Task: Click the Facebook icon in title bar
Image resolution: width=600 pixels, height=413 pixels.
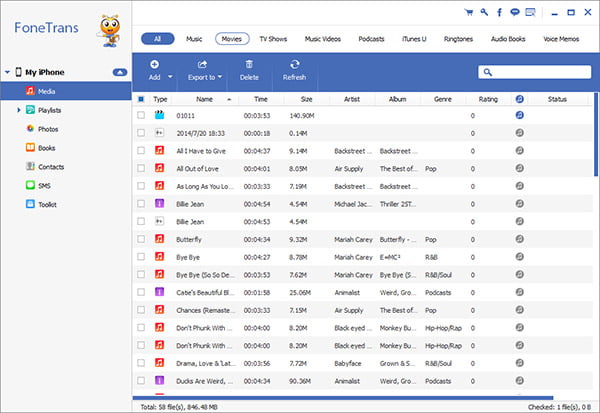Action: pyautogui.click(x=499, y=12)
